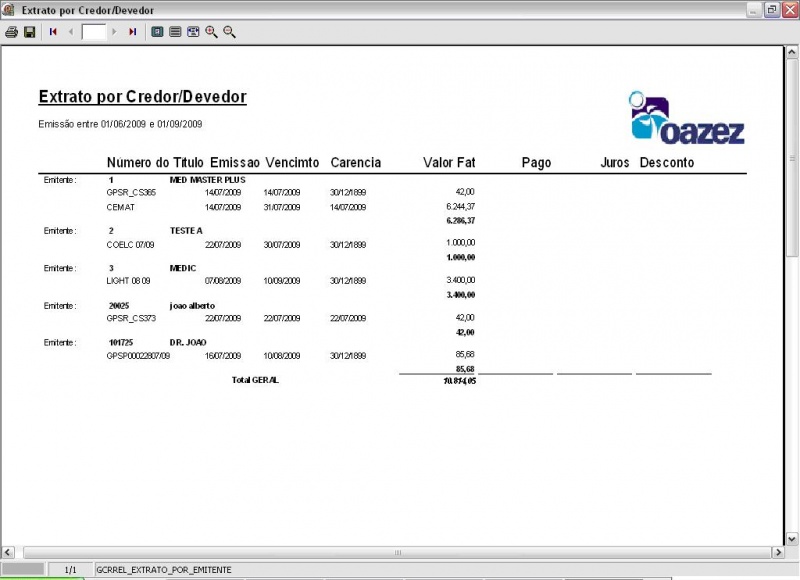Click the 'Carencia' column header
The width and height of the screenshot is (800, 580).
[x=356, y=163]
